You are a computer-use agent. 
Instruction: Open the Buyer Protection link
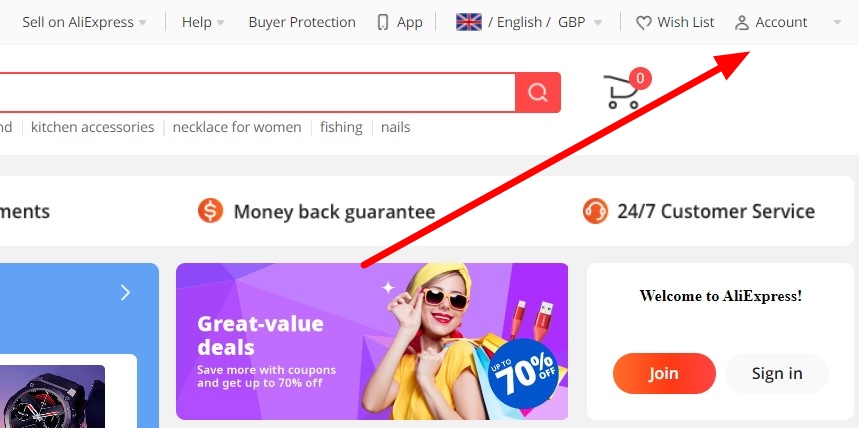point(302,22)
